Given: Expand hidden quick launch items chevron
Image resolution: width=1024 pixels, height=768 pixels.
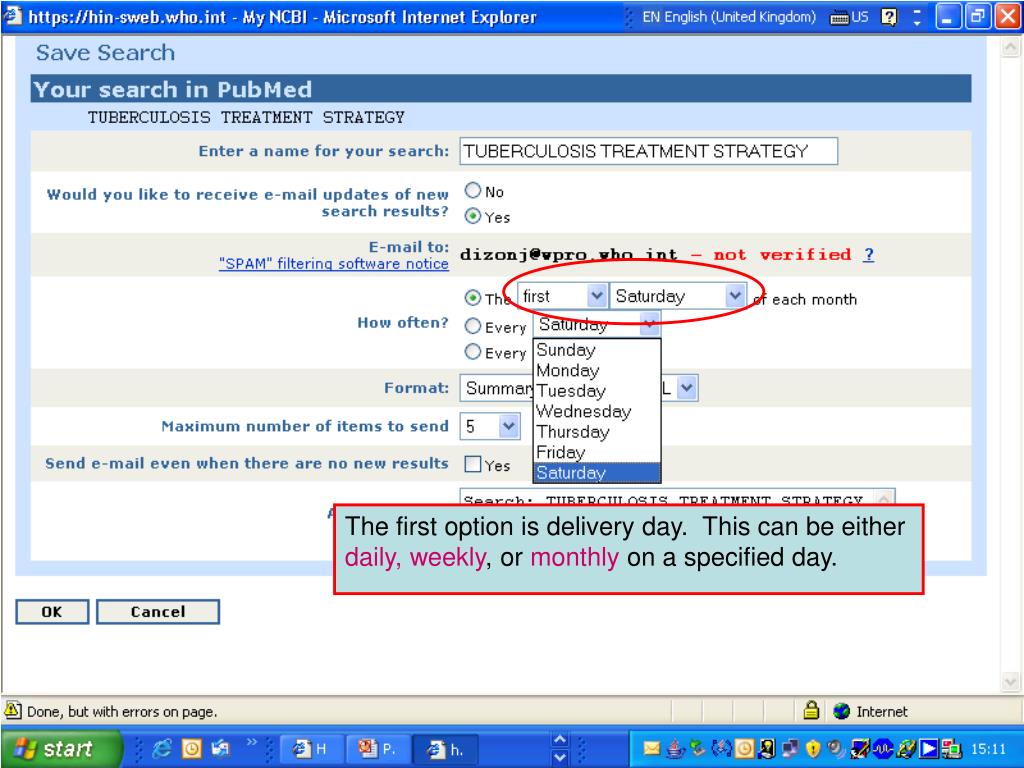Looking at the screenshot, I should point(251,742).
